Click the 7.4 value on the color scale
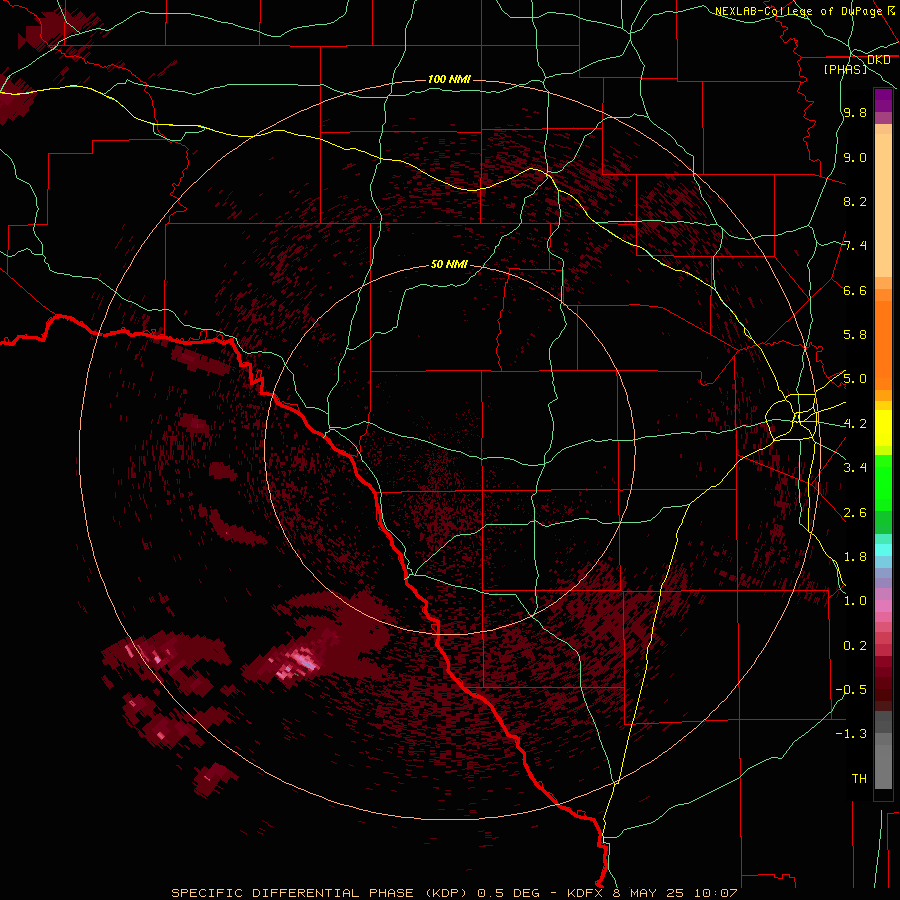Image resolution: width=900 pixels, height=900 pixels. (855, 246)
